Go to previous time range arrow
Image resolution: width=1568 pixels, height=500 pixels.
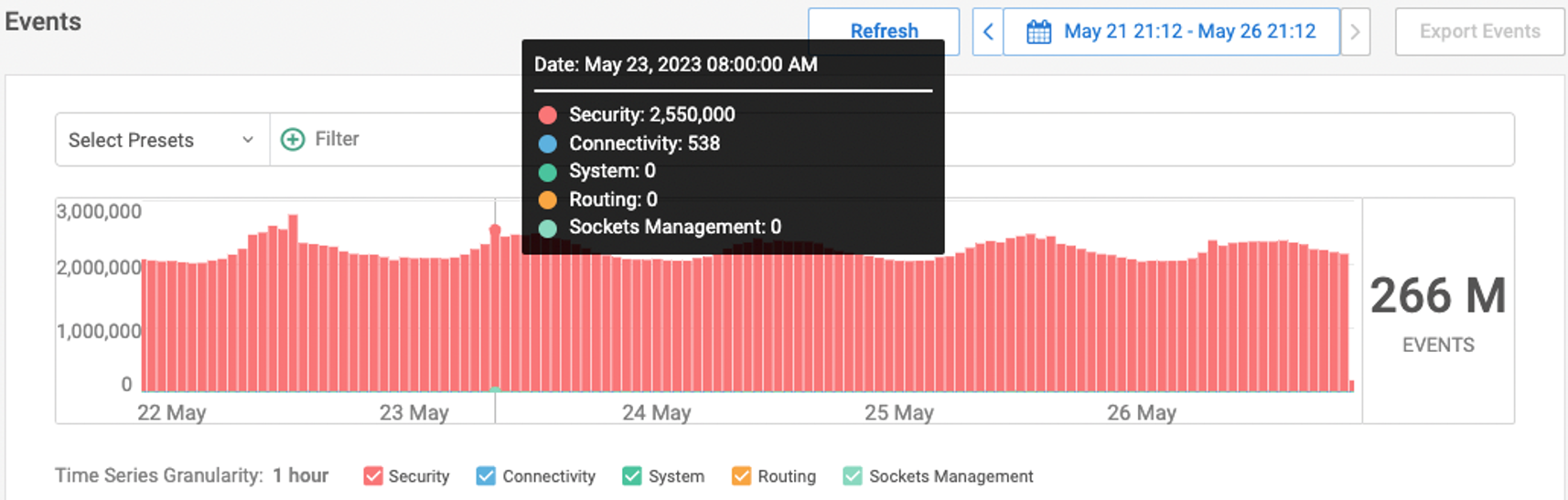point(988,31)
